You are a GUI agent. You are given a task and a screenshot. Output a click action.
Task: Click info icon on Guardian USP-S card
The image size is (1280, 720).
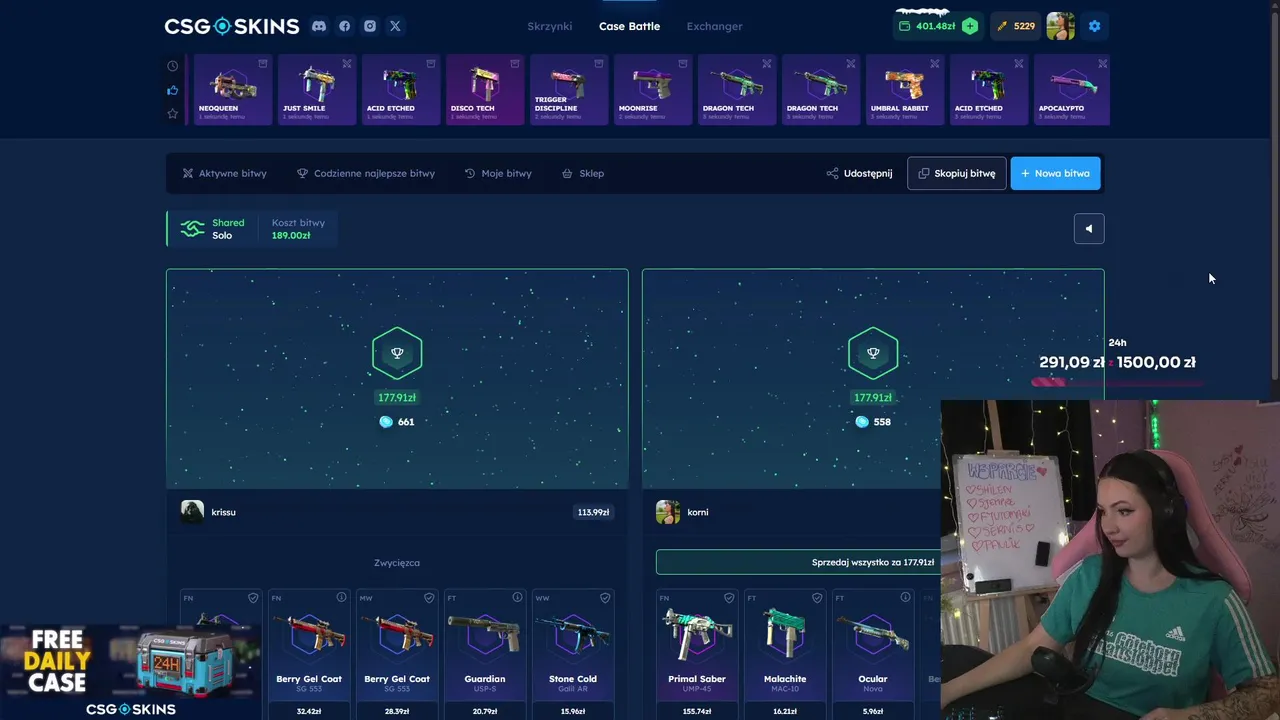coord(517,597)
